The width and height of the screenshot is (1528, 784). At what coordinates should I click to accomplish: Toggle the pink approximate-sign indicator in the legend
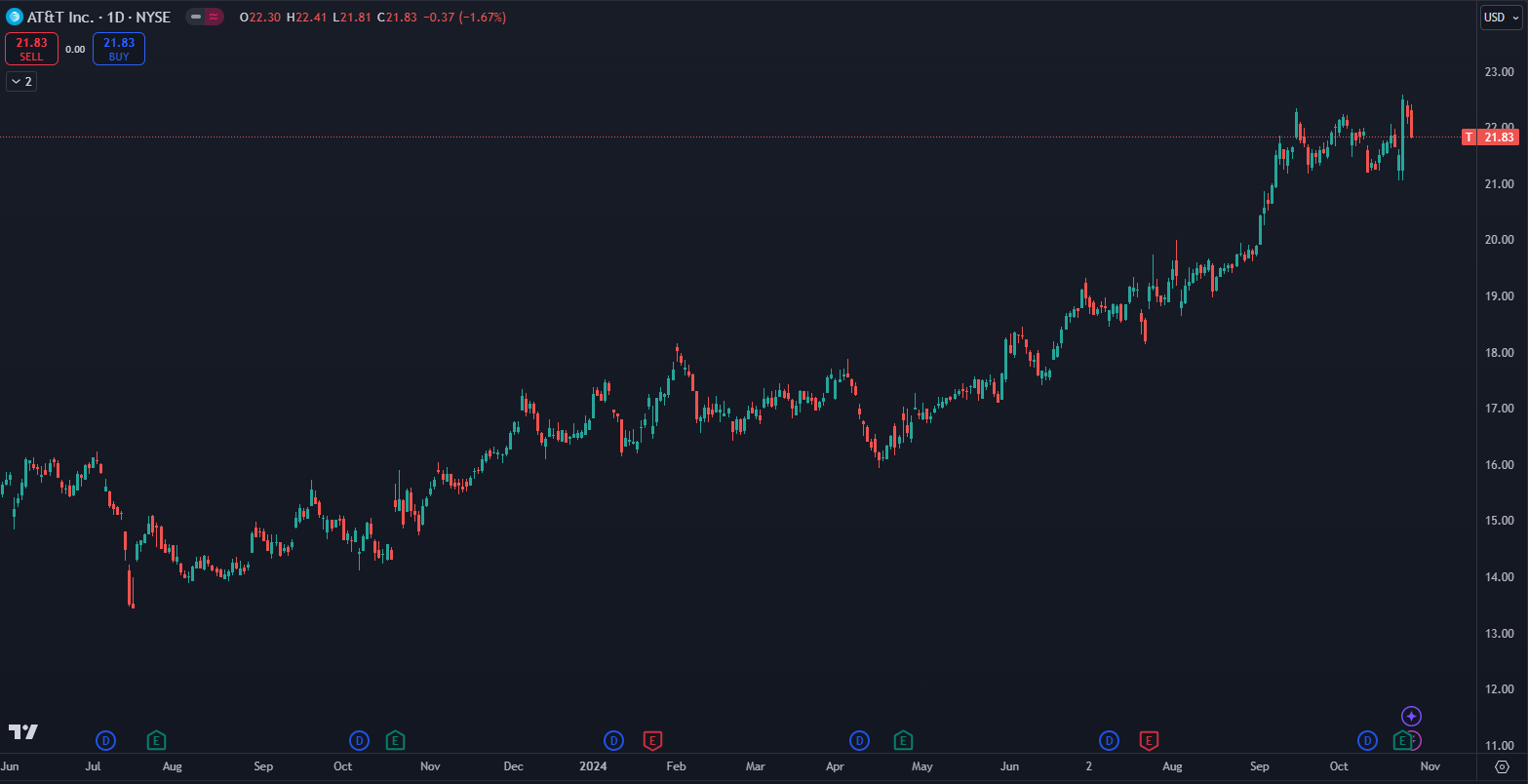pyautogui.click(x=214, y=17)
